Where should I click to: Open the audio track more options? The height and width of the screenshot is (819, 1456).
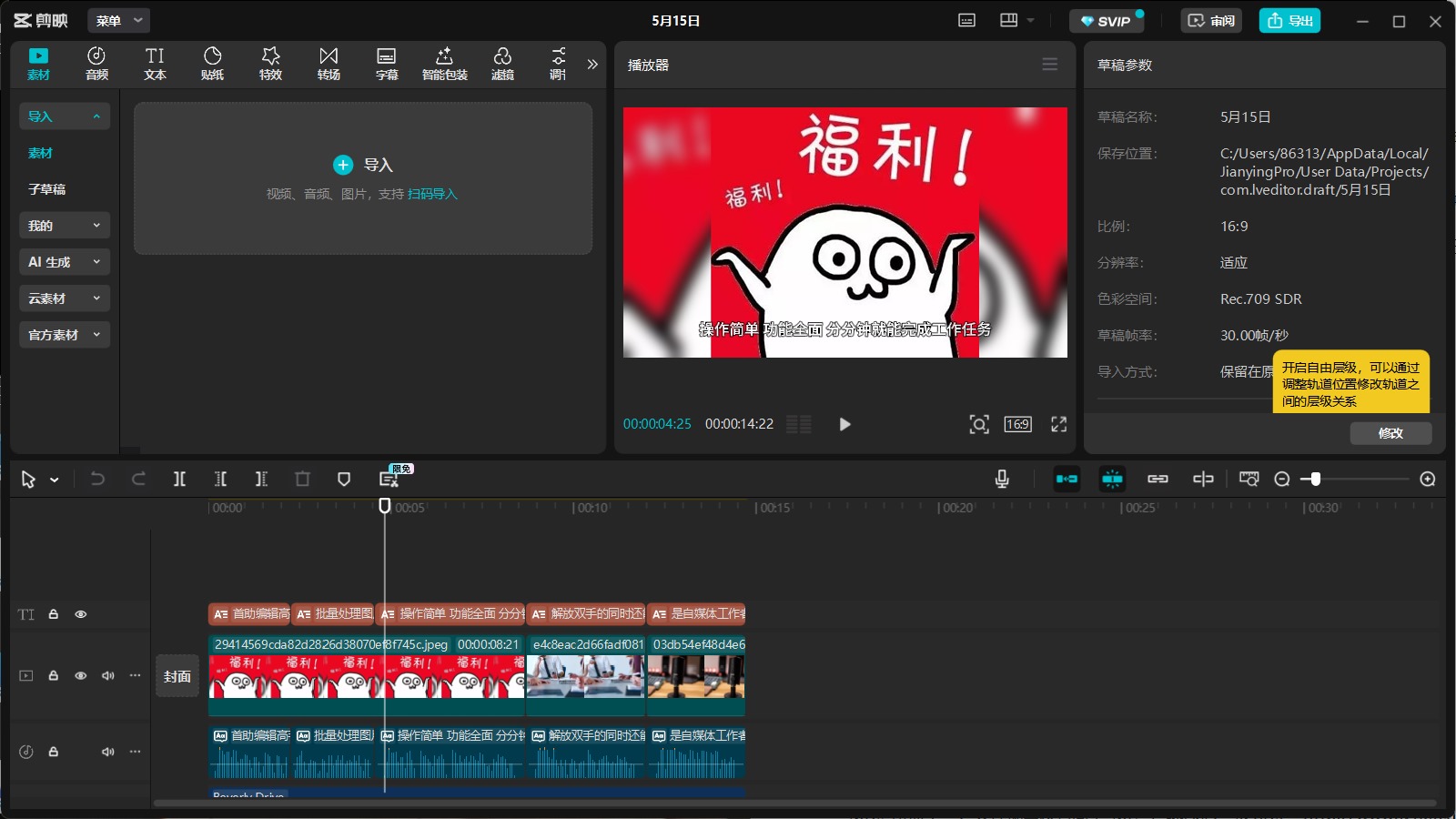click(136, 752)
